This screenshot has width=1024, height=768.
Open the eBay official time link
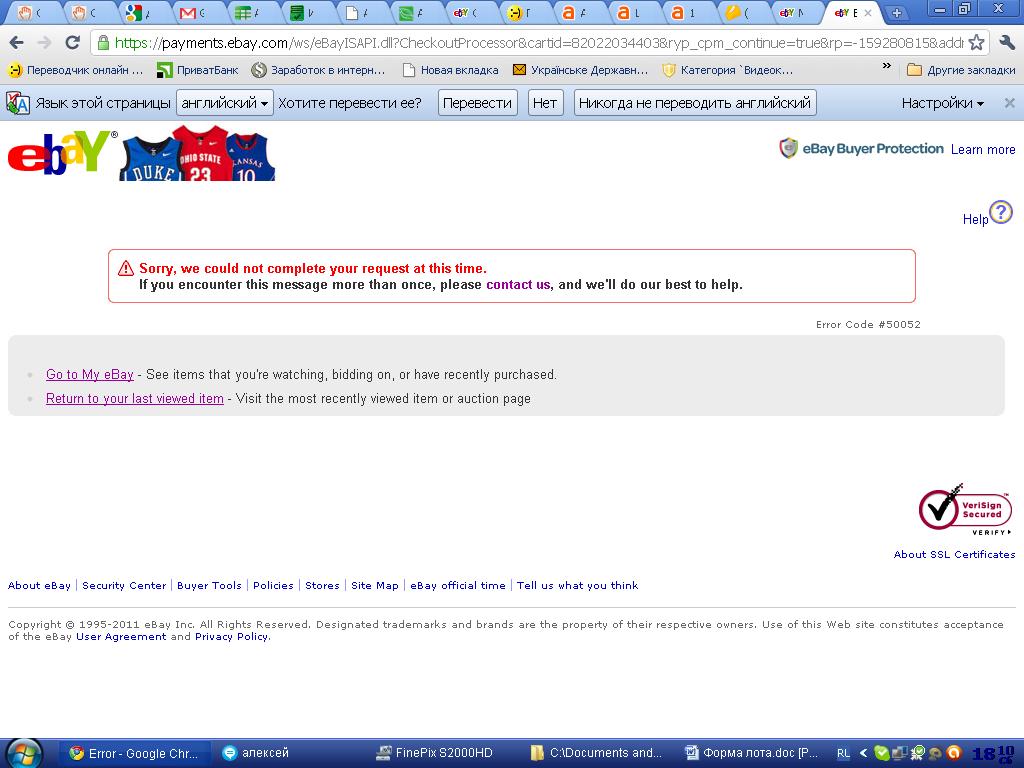pos(458,585)
